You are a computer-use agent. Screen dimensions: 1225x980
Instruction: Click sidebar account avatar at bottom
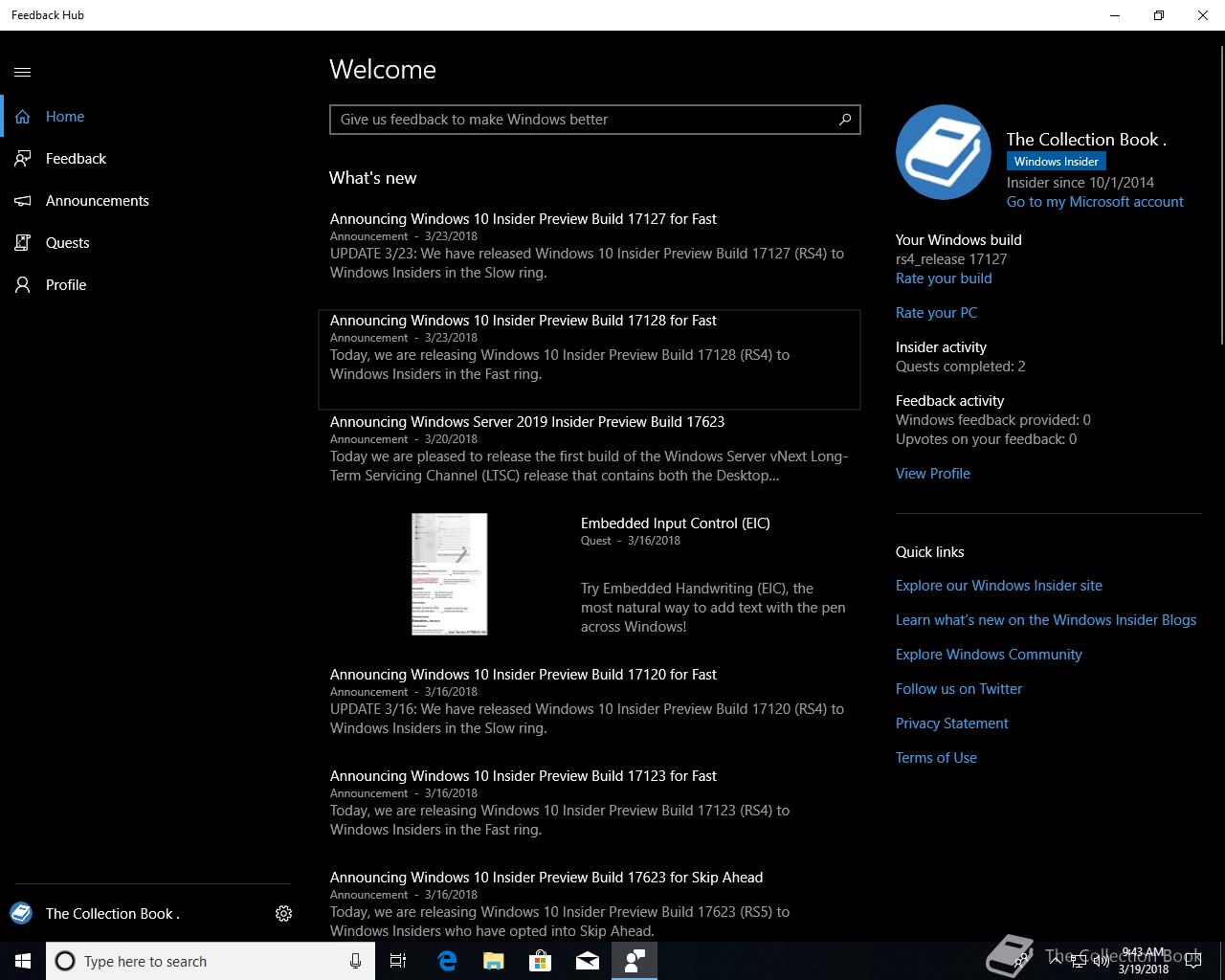click(x=21, y=913)
